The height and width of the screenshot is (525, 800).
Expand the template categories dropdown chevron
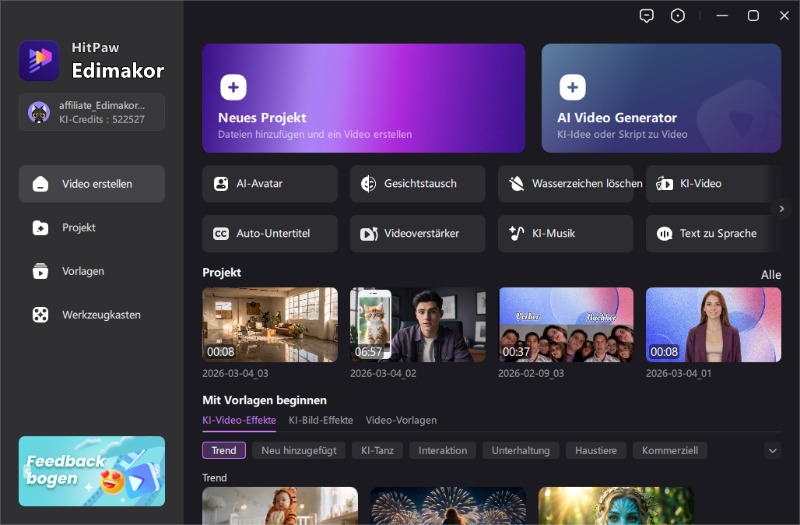pyautogui.click(x=772, y=451)
